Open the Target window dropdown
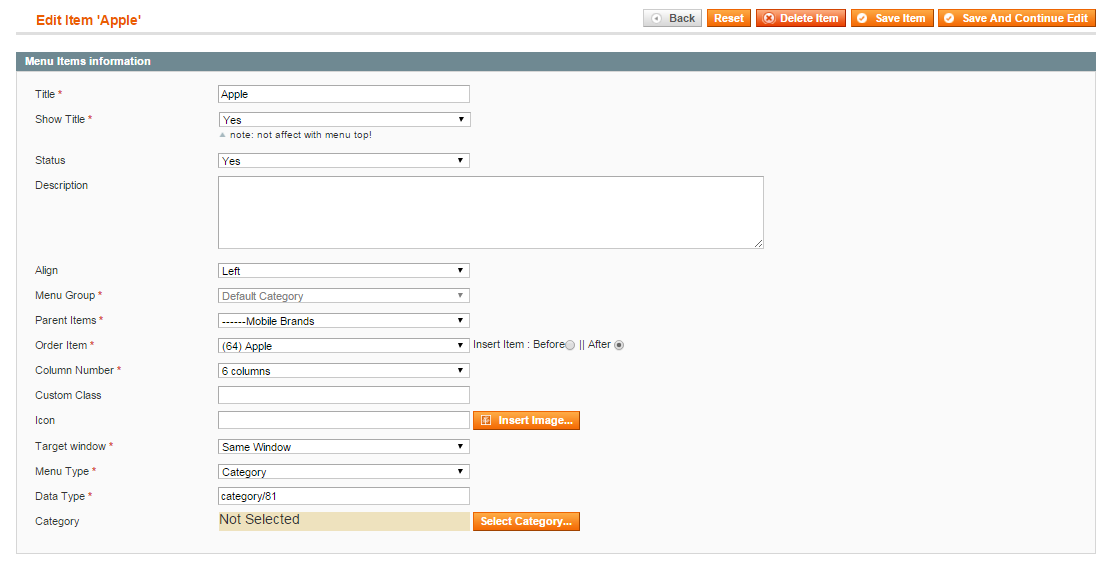 [344, 447]
